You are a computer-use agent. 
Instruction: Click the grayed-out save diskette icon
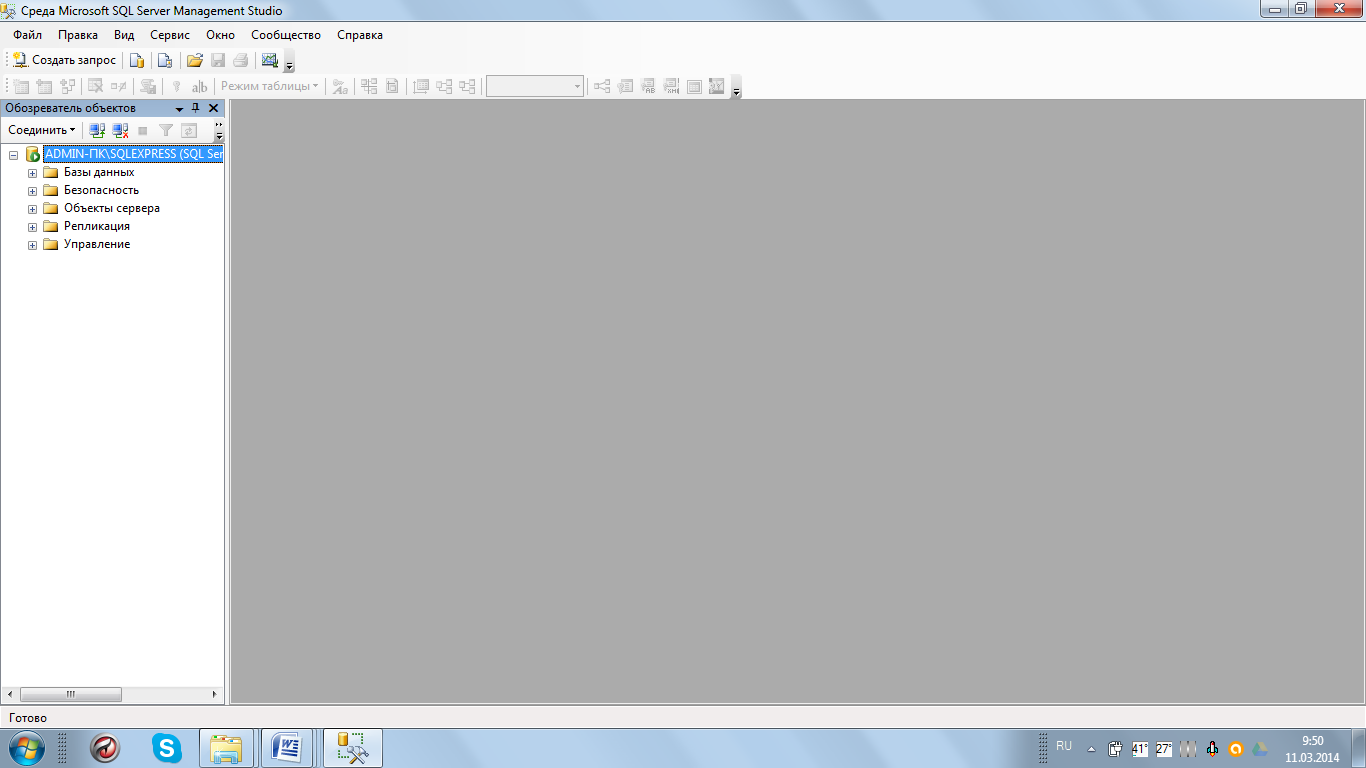218,60
